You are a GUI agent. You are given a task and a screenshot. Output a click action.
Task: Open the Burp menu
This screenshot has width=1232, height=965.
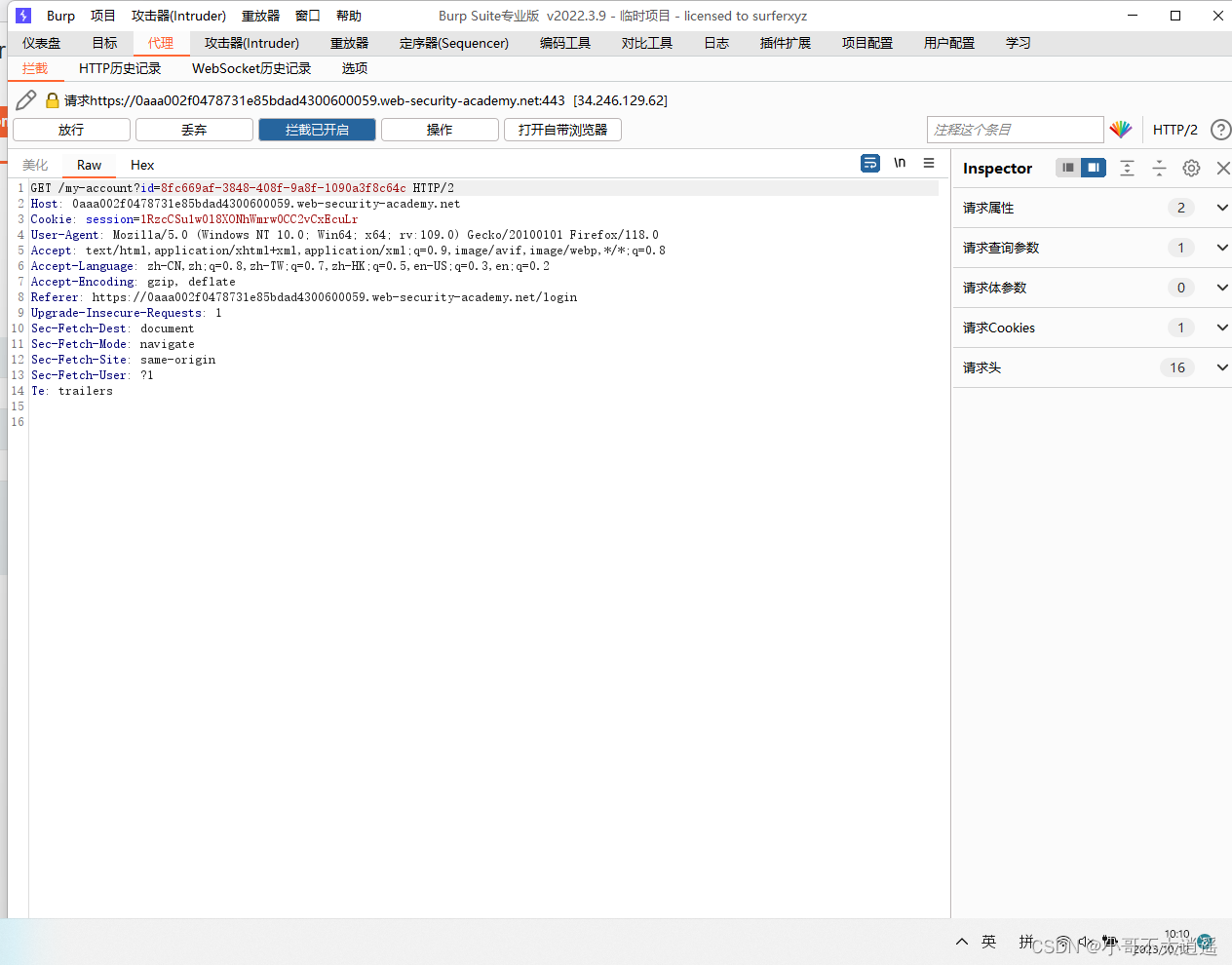coord(60,16)
